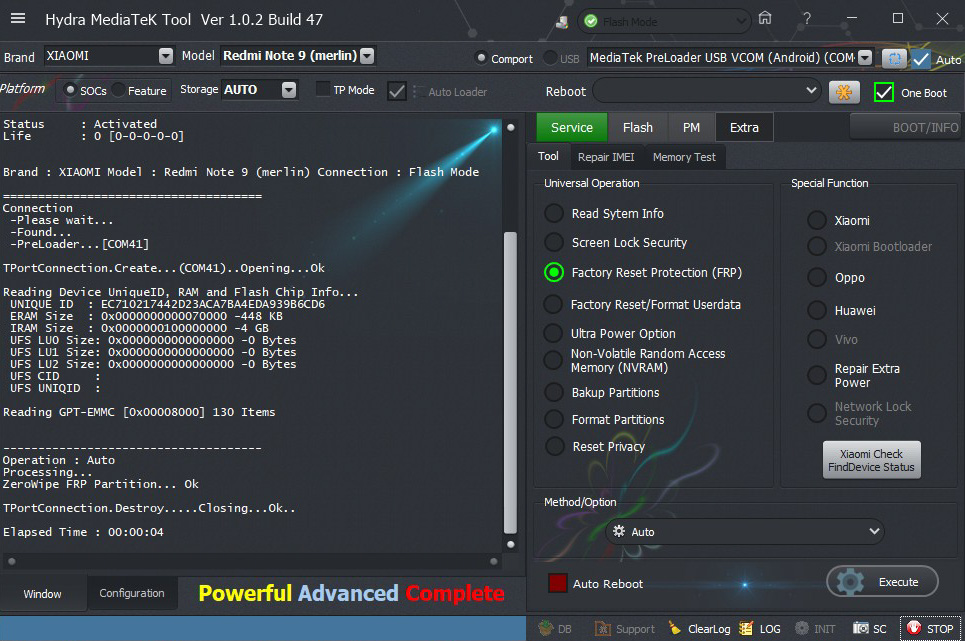Enable the TP Mode checkbox
The height and width of the screenshot is (641, 965).
[323, 89]
